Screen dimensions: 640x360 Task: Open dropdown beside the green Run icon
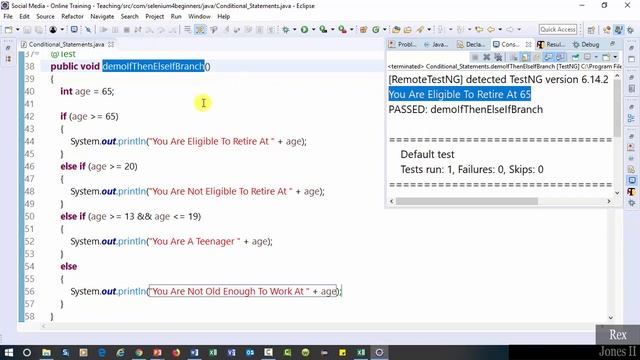click(313, 29)
